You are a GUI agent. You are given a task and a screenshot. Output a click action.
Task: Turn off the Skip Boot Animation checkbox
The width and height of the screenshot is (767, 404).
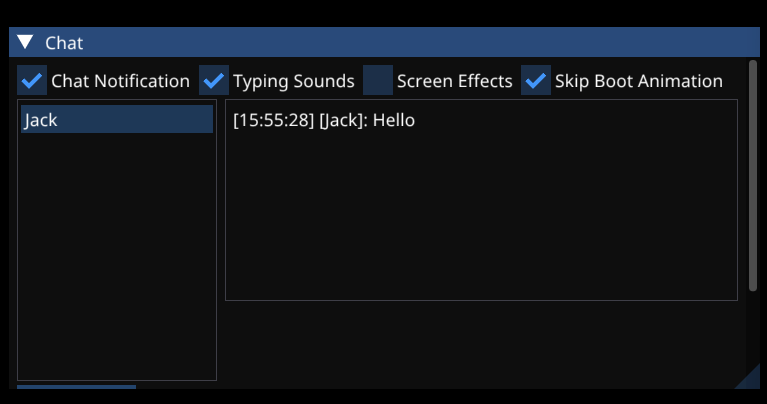pos(536,81)
